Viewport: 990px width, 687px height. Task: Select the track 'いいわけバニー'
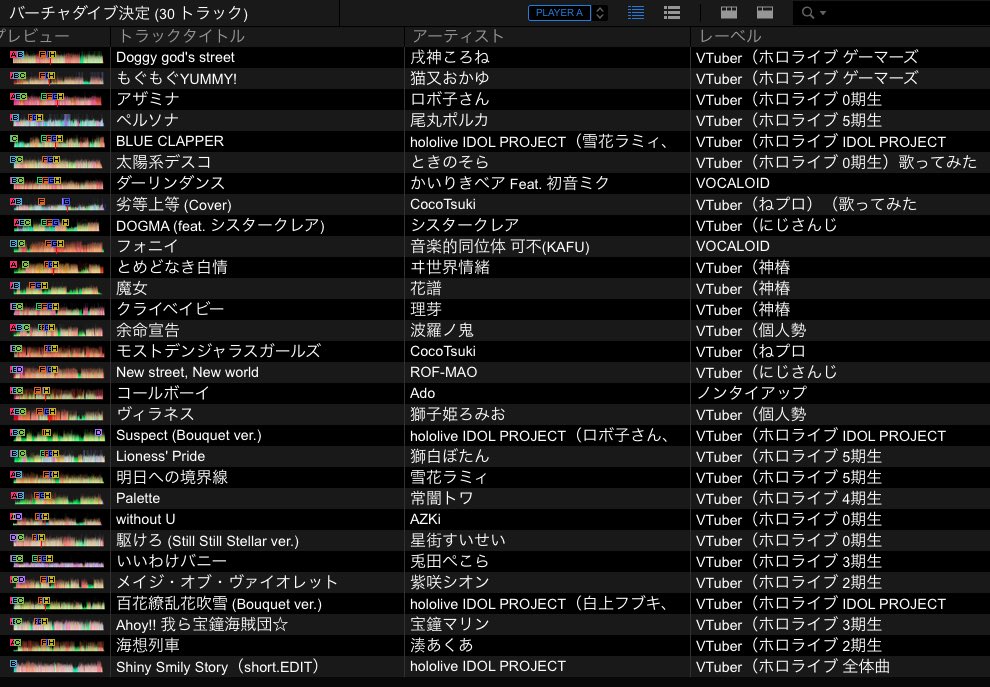coord(172,561)
